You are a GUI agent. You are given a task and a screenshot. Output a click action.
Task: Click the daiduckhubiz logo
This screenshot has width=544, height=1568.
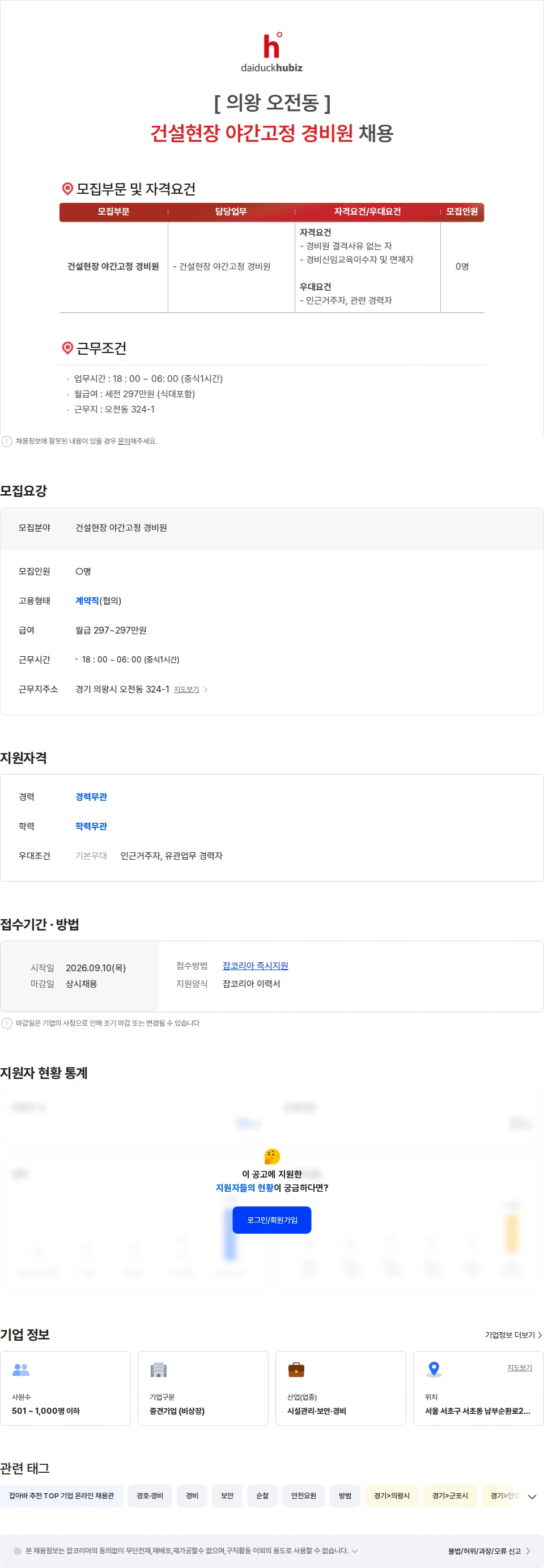(x=271, y=52)
